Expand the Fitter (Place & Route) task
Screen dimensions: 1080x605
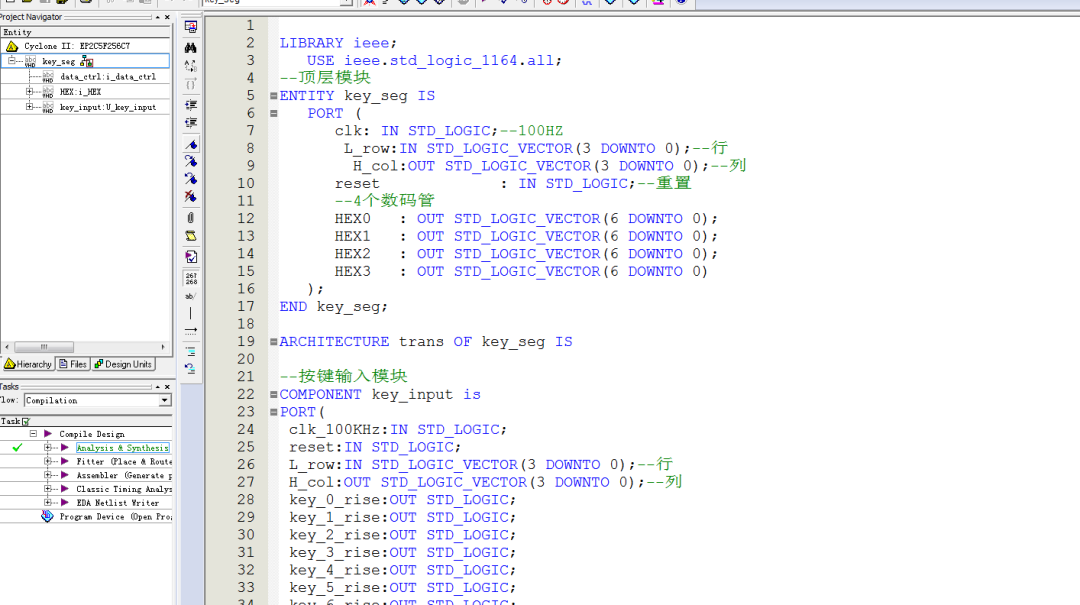tap(47, 462)
